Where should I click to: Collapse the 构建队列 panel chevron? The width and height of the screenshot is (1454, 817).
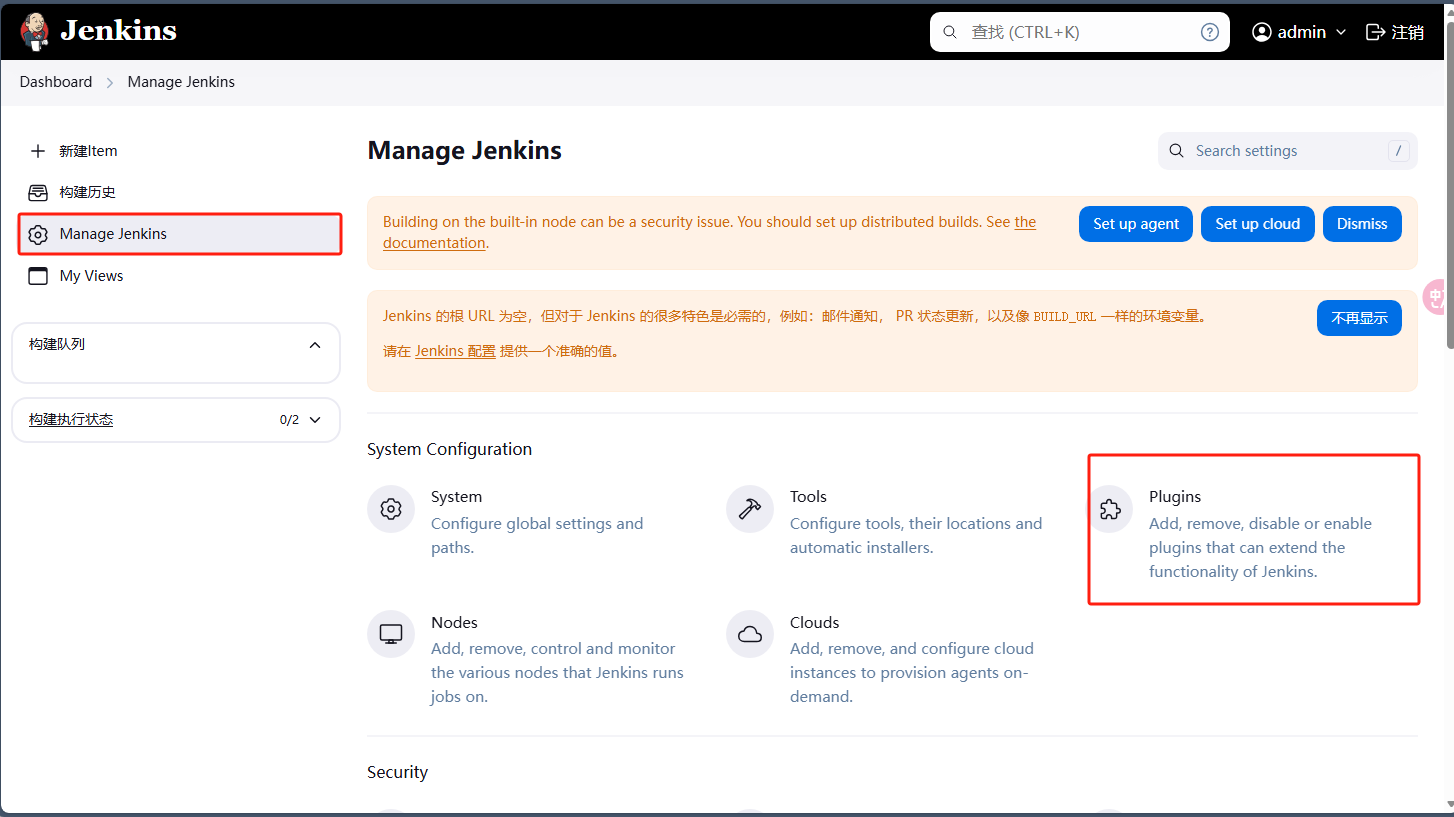pyautogui.click(x=315, y=345)
